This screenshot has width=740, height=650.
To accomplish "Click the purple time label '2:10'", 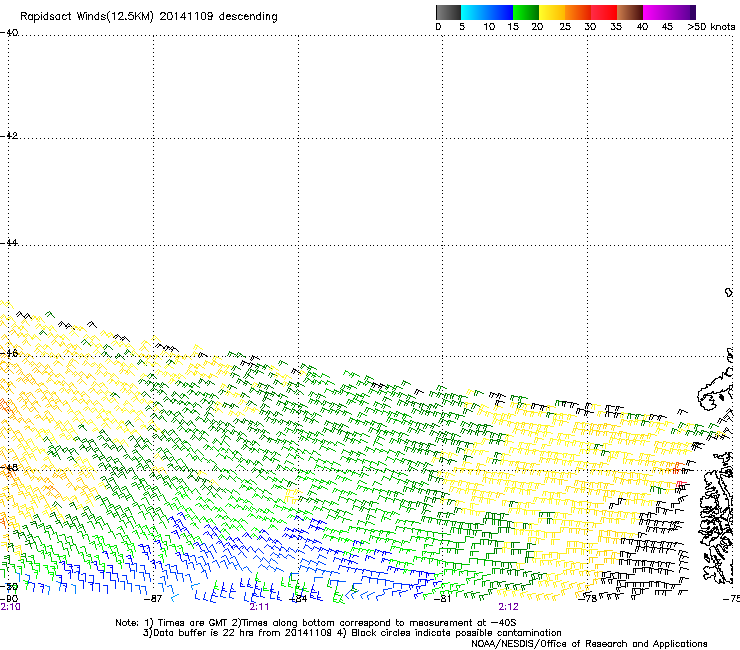I will [x=10, y=607].
